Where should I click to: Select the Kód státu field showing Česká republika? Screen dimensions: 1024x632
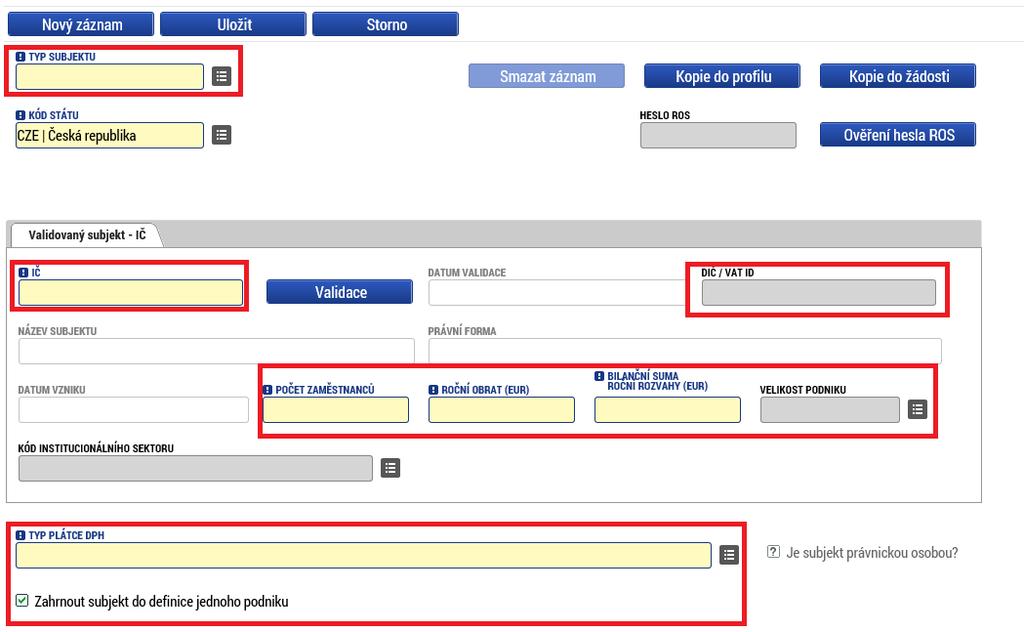point(110,135)
